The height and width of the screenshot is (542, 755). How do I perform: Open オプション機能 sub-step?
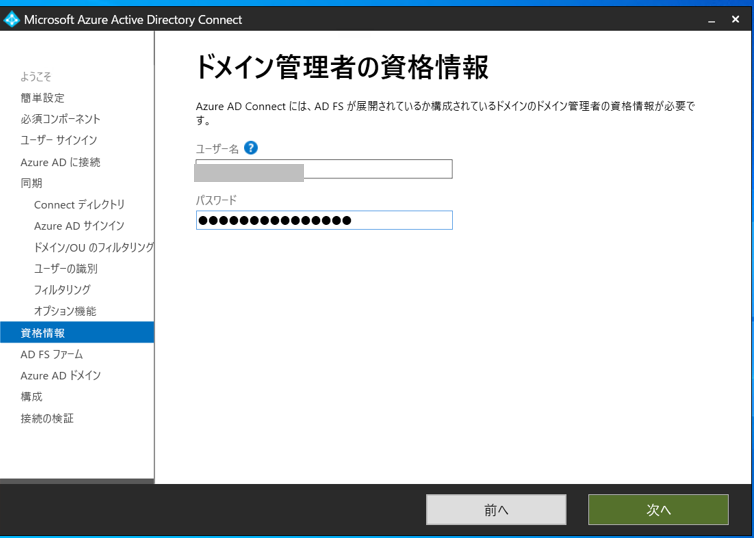[x=65, y=311]
